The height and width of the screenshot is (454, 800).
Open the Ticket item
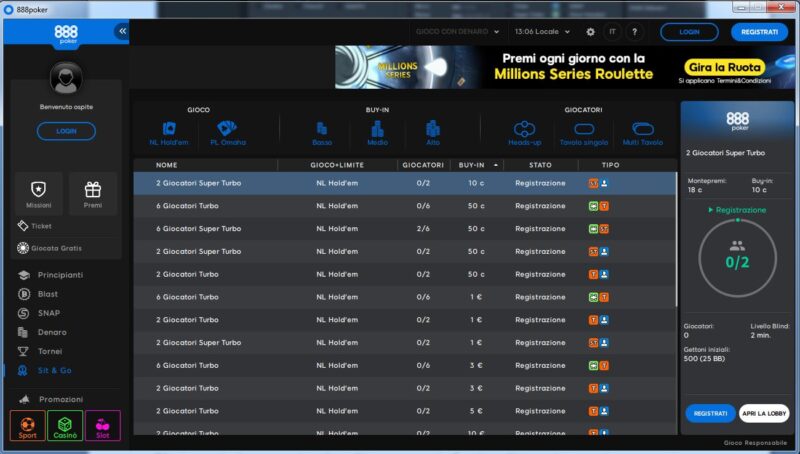pos(35,226)
